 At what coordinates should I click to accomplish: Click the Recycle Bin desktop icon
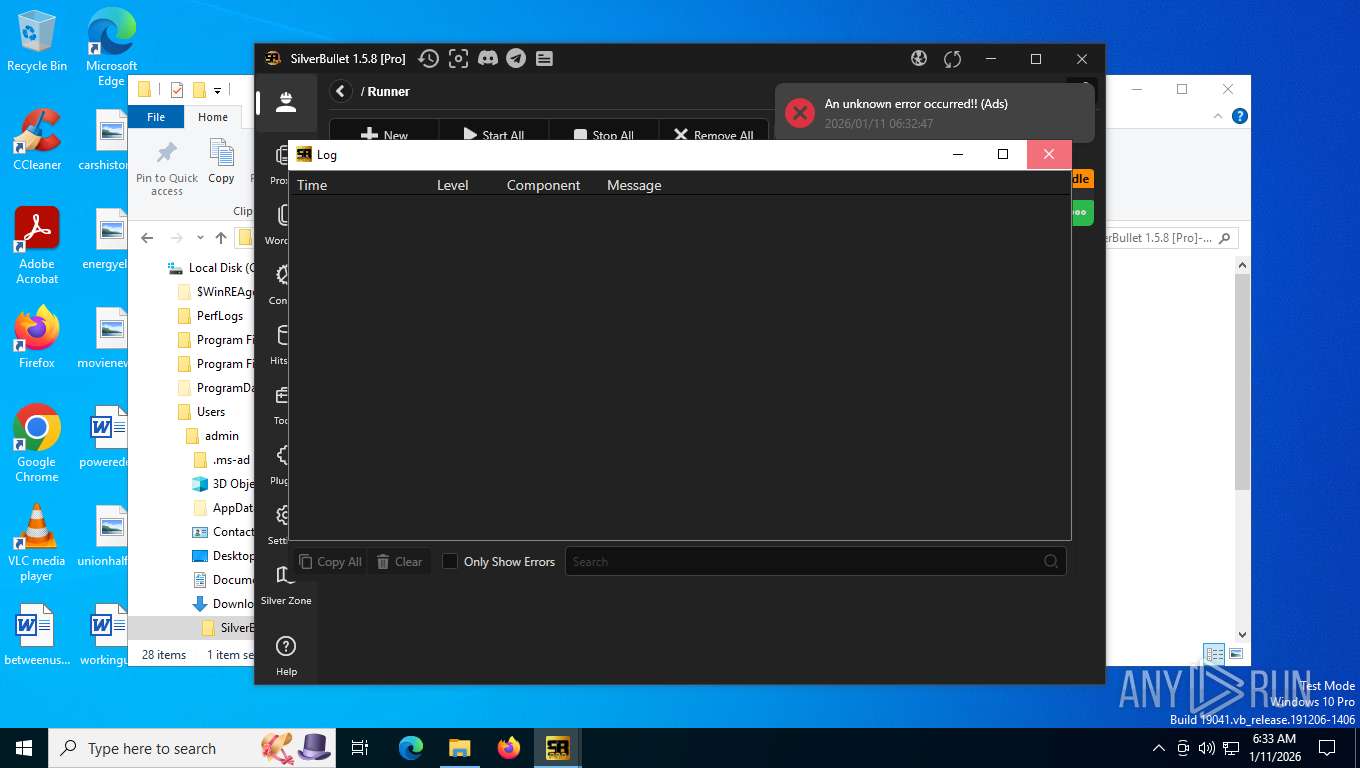[37, 41]
